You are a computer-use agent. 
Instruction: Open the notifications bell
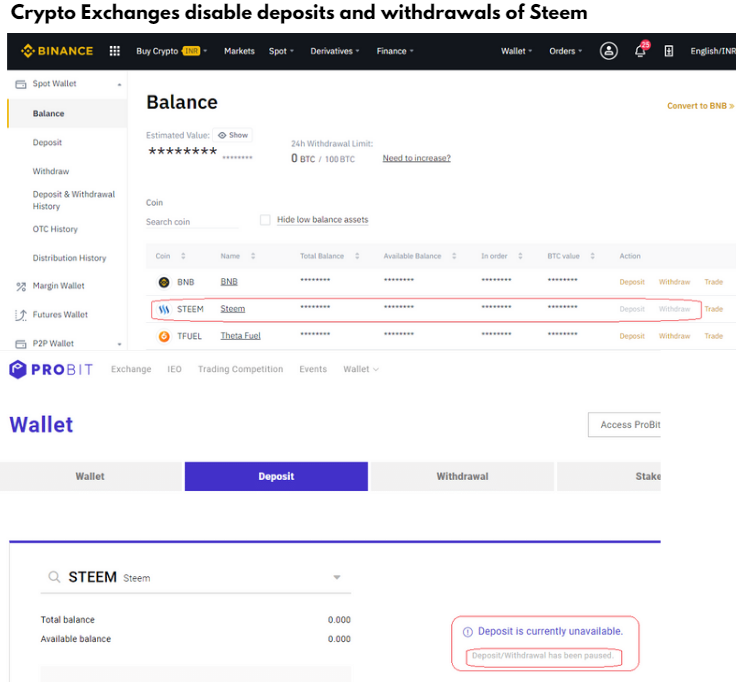640,51
